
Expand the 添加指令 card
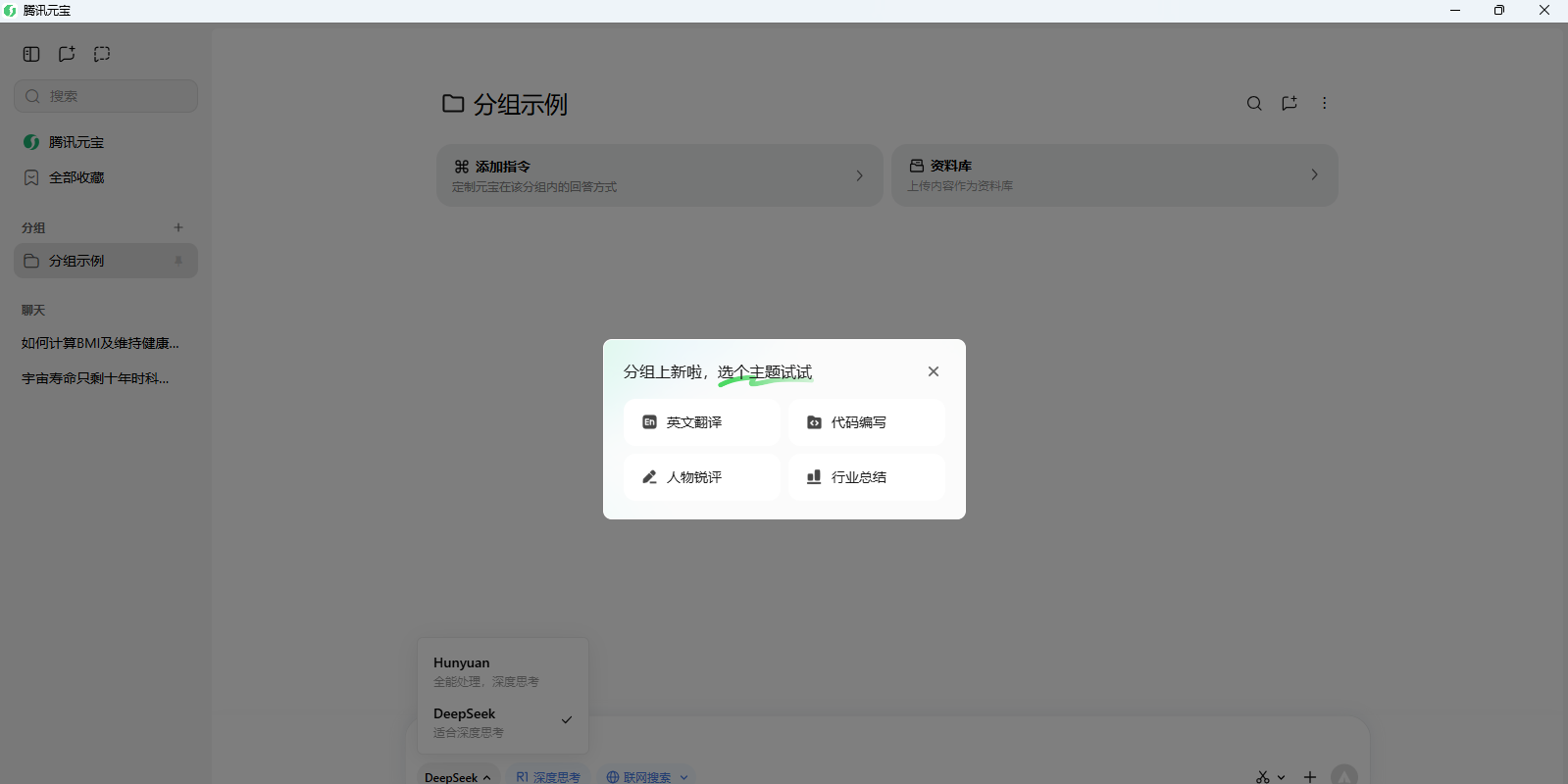click(659, 175)
